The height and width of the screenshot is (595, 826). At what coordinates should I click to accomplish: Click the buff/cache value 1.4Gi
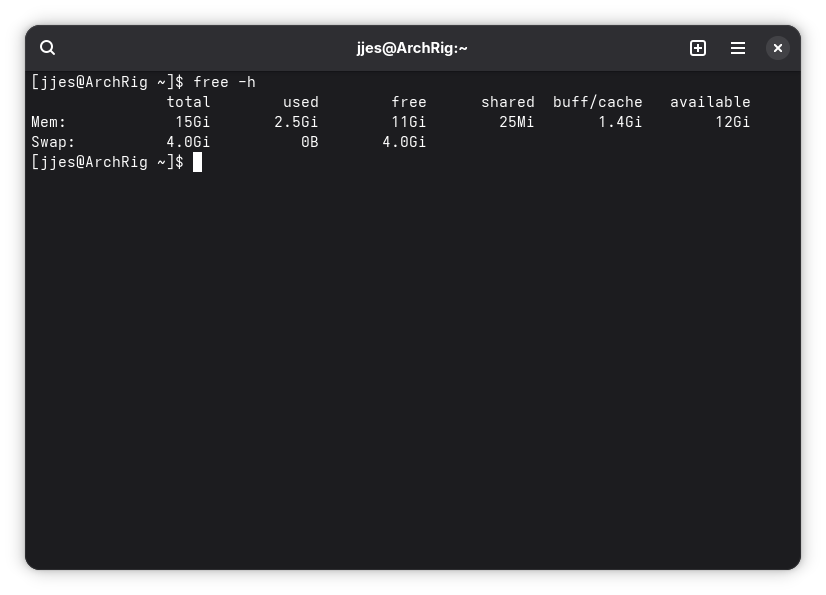click(x=620, y=122)
